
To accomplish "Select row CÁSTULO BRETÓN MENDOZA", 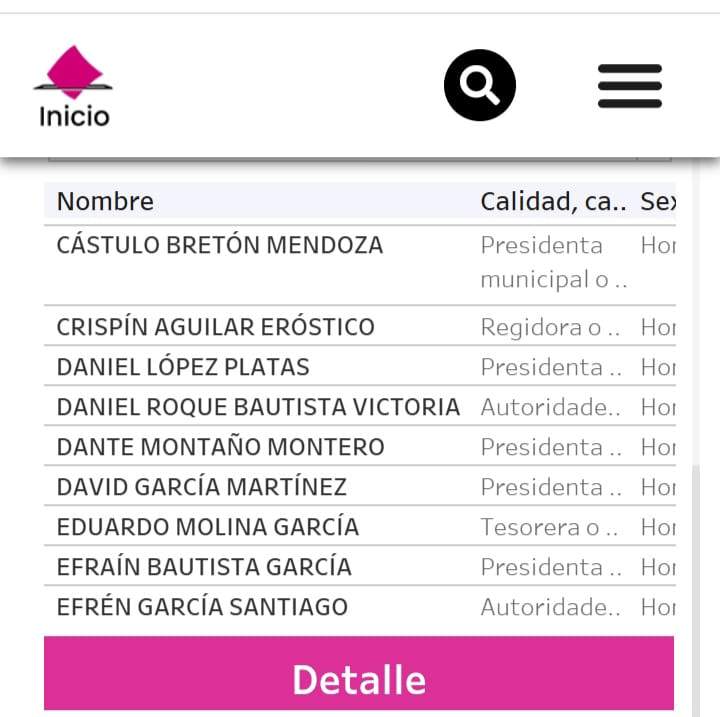I will [220, 245].
